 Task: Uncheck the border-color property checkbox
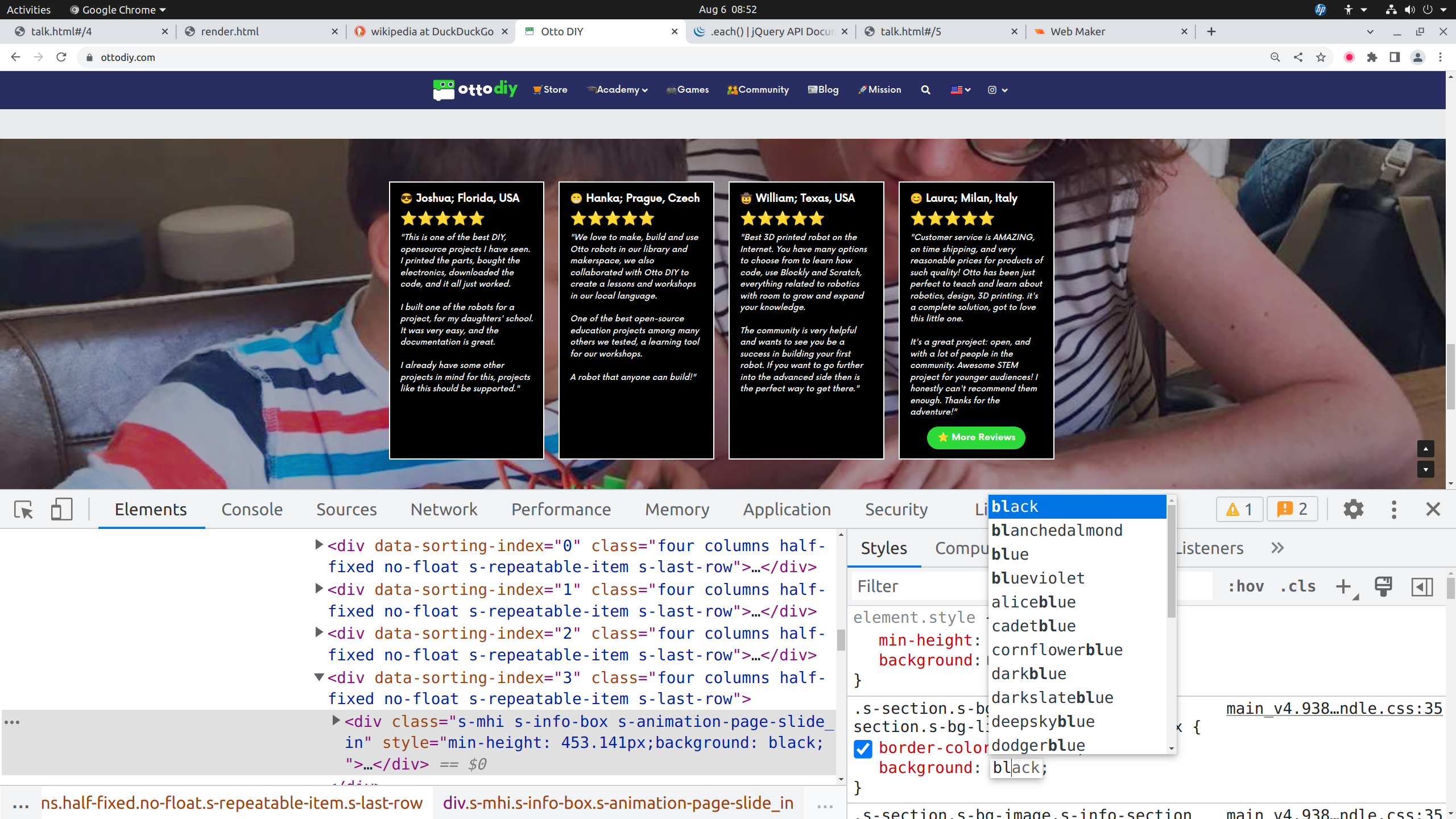[863, 748]
